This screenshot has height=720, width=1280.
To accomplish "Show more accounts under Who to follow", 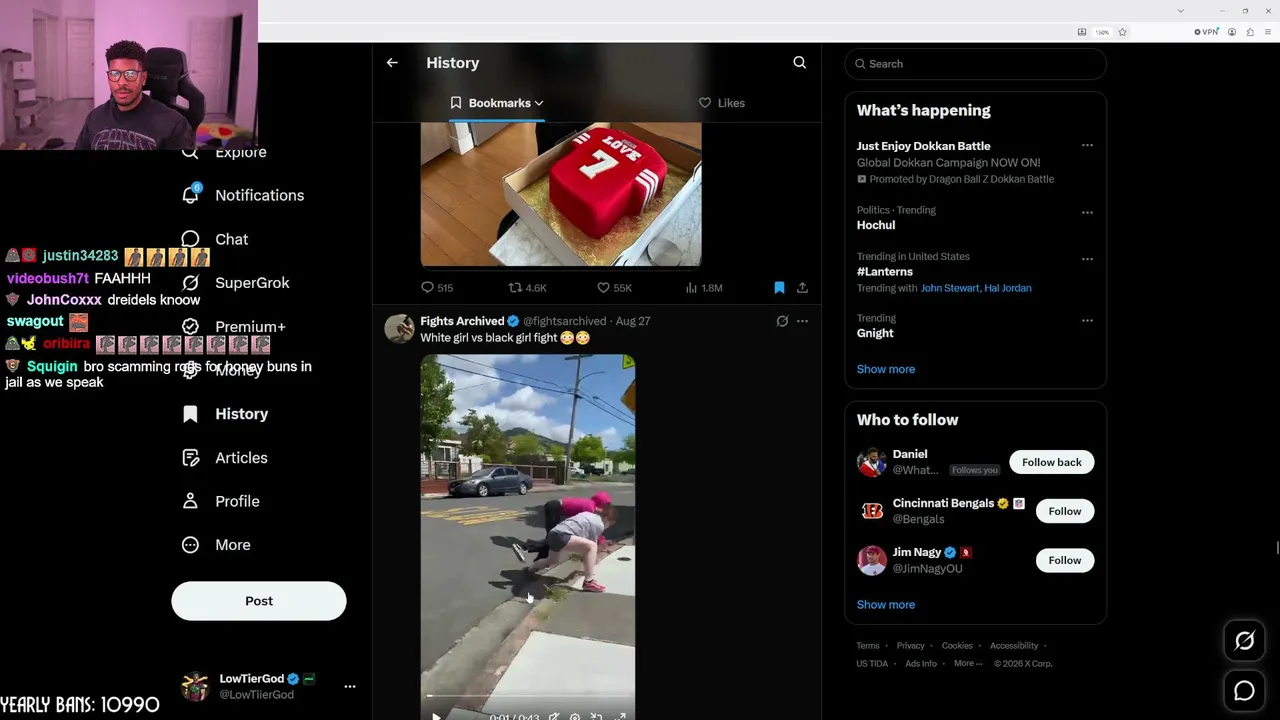I will (x=886, y=605).
